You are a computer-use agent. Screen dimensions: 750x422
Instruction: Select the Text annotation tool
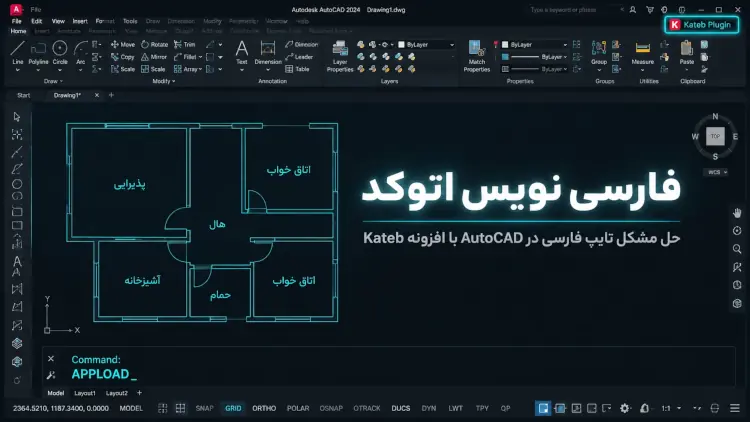[242, 53]
